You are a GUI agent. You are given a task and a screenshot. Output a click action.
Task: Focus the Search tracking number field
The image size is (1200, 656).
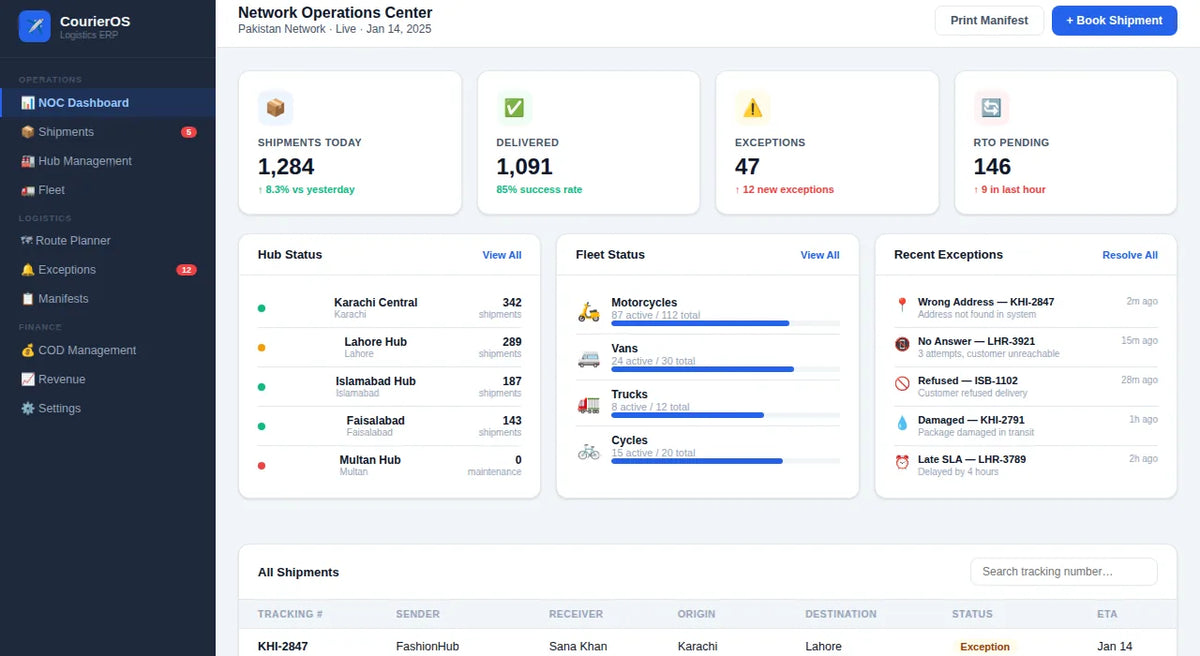1064,572
